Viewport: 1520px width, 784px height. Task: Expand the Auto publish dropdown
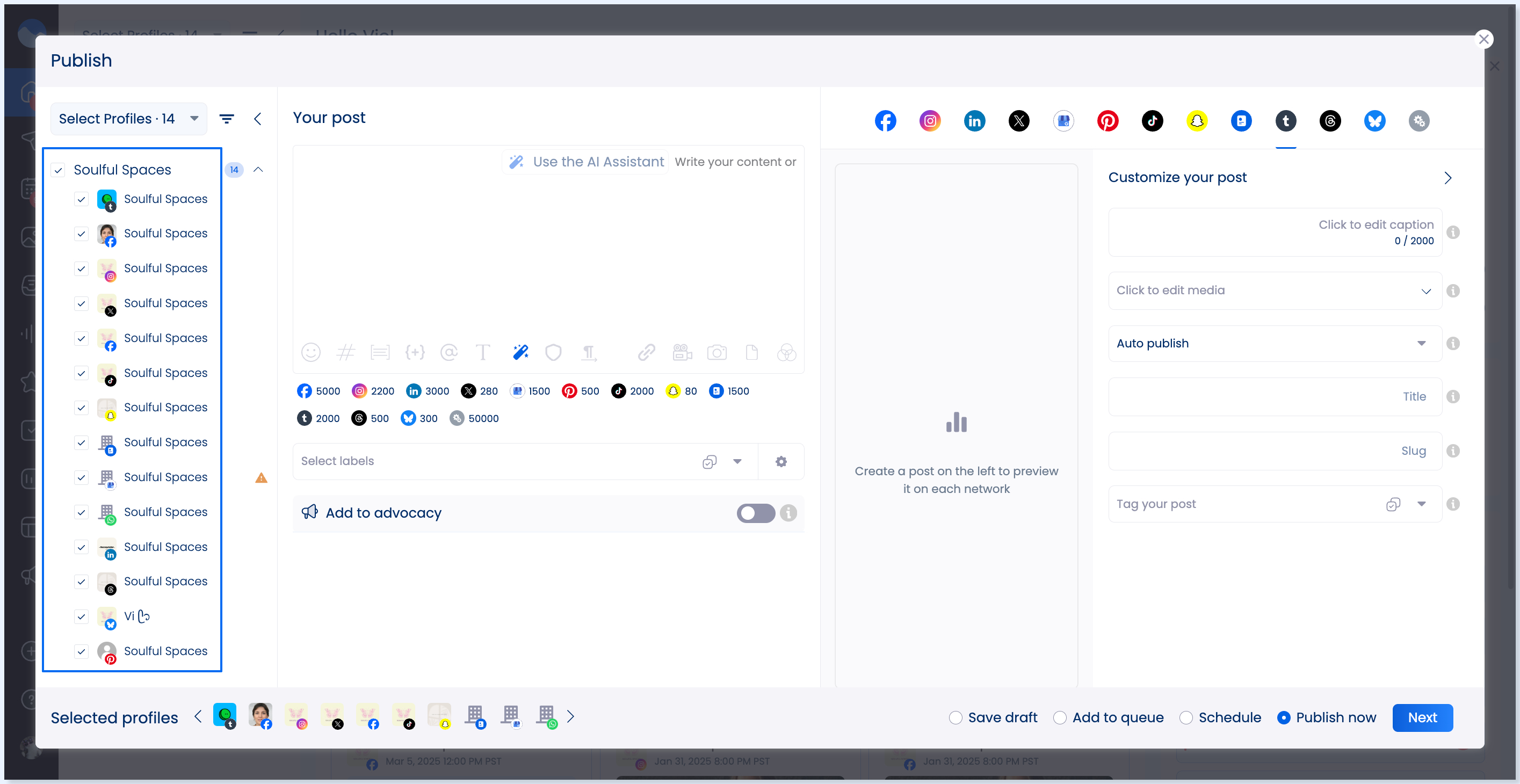tap(1275, 343)
